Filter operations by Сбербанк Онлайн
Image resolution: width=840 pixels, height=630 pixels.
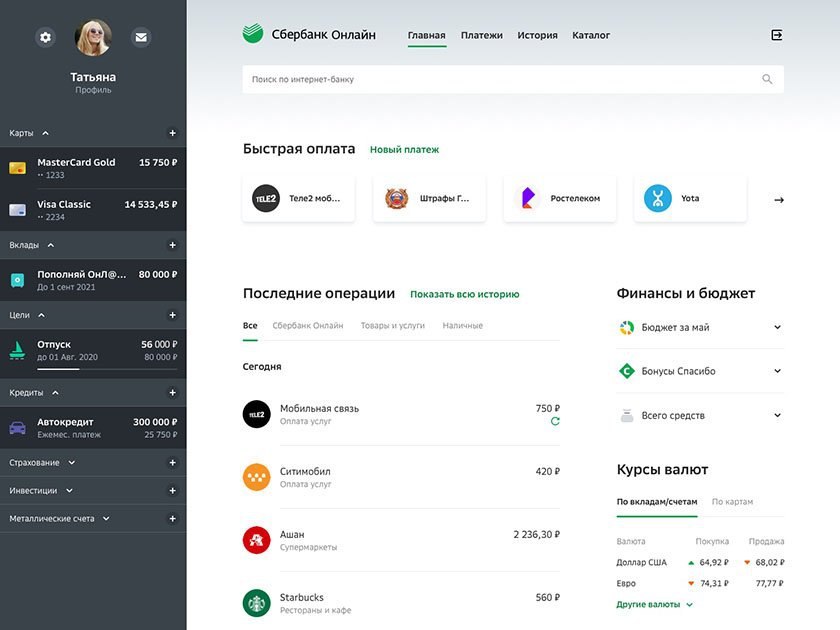(308, 326)
